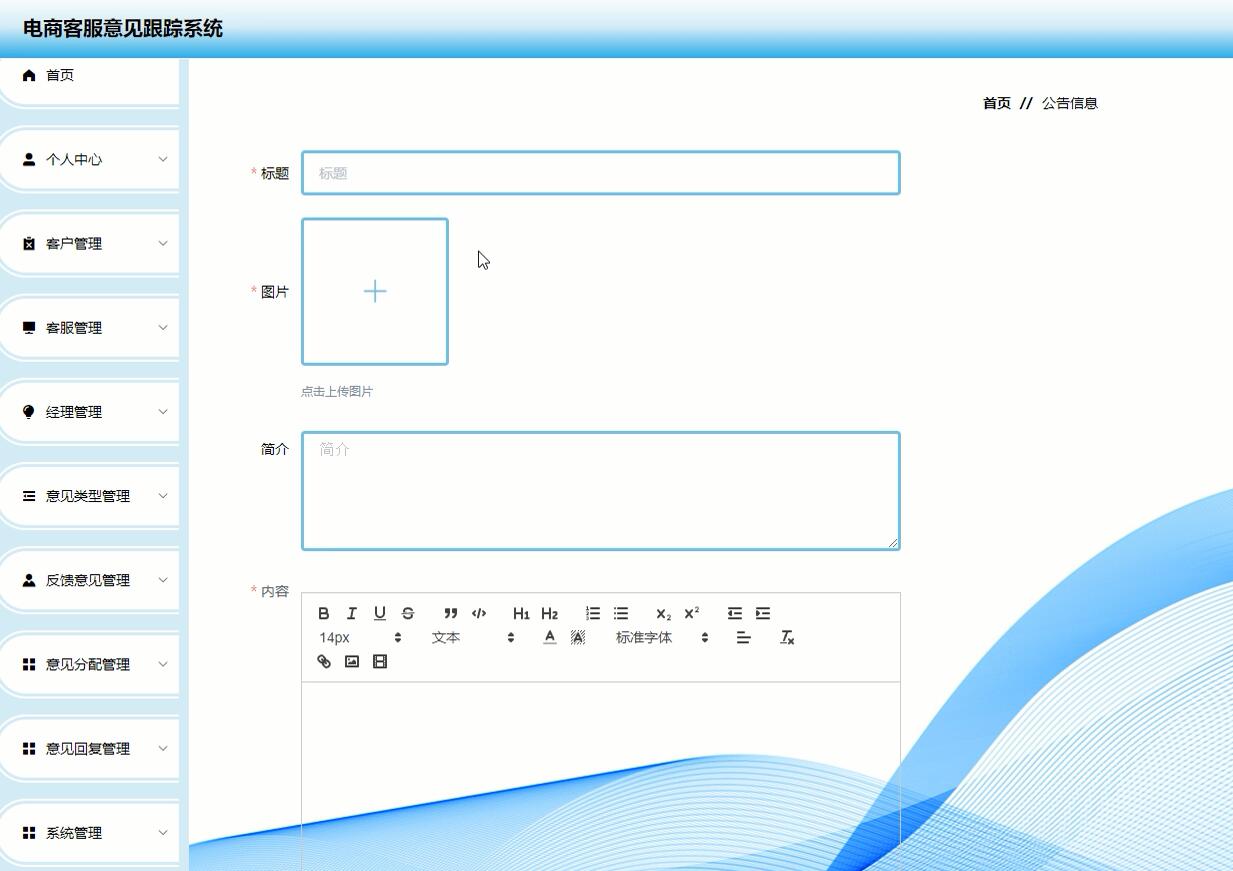Clear text formatting in the editor
The height and width of the screenshot is (871, 1233).
[x=787, y=638]
